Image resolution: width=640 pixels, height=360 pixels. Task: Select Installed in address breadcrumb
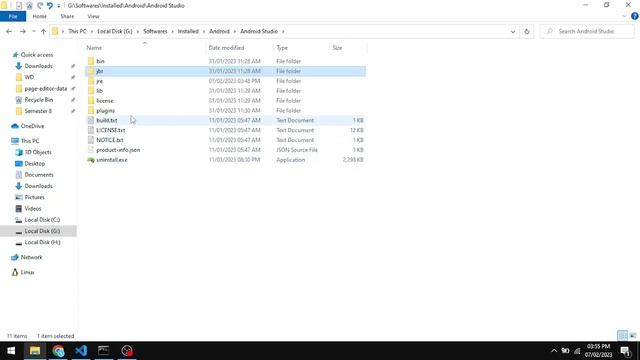coord(188,31)
